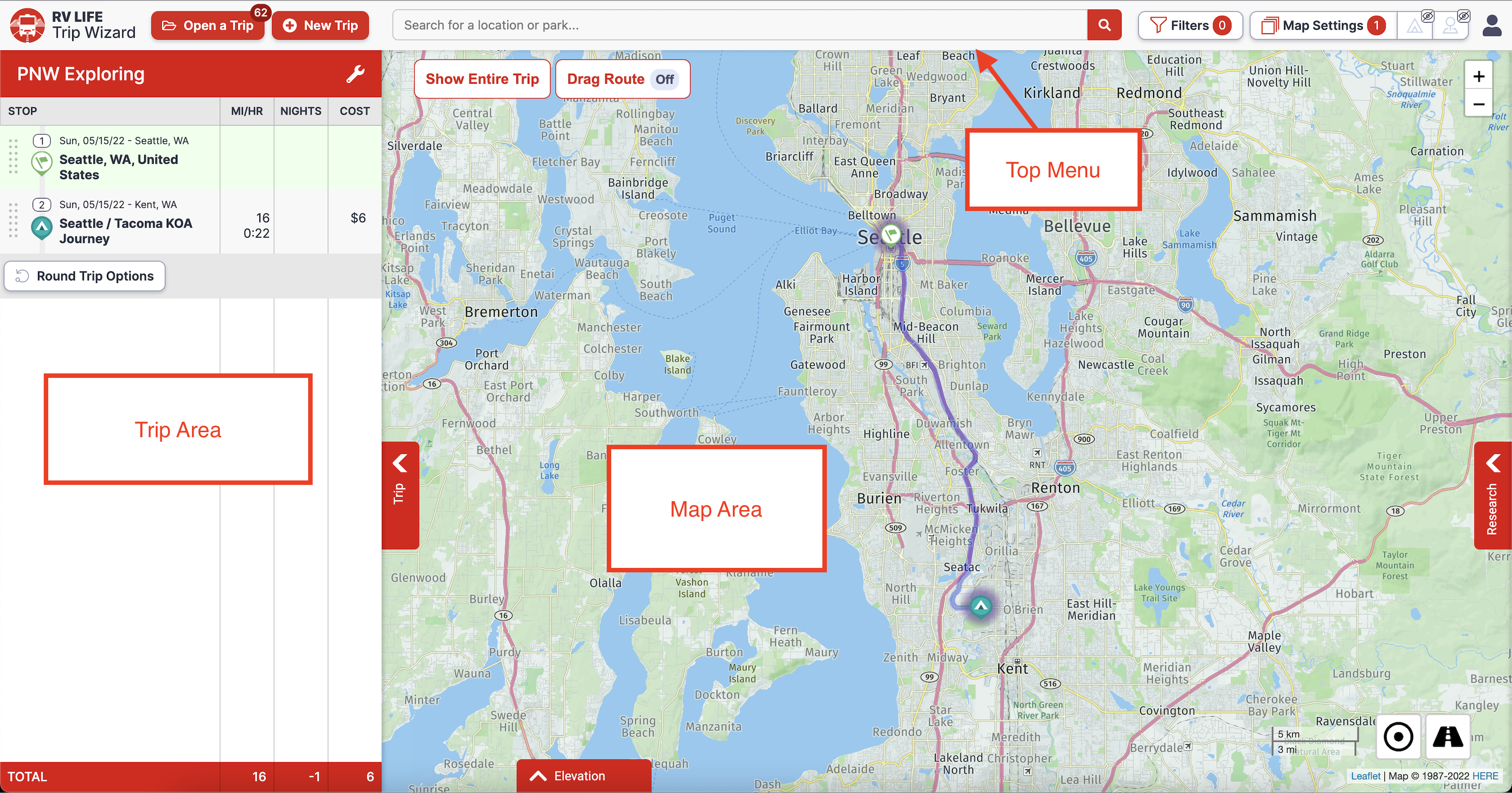Open Round Trip Options
This screenshot has height=793, width=1512.
pos(84,276)
